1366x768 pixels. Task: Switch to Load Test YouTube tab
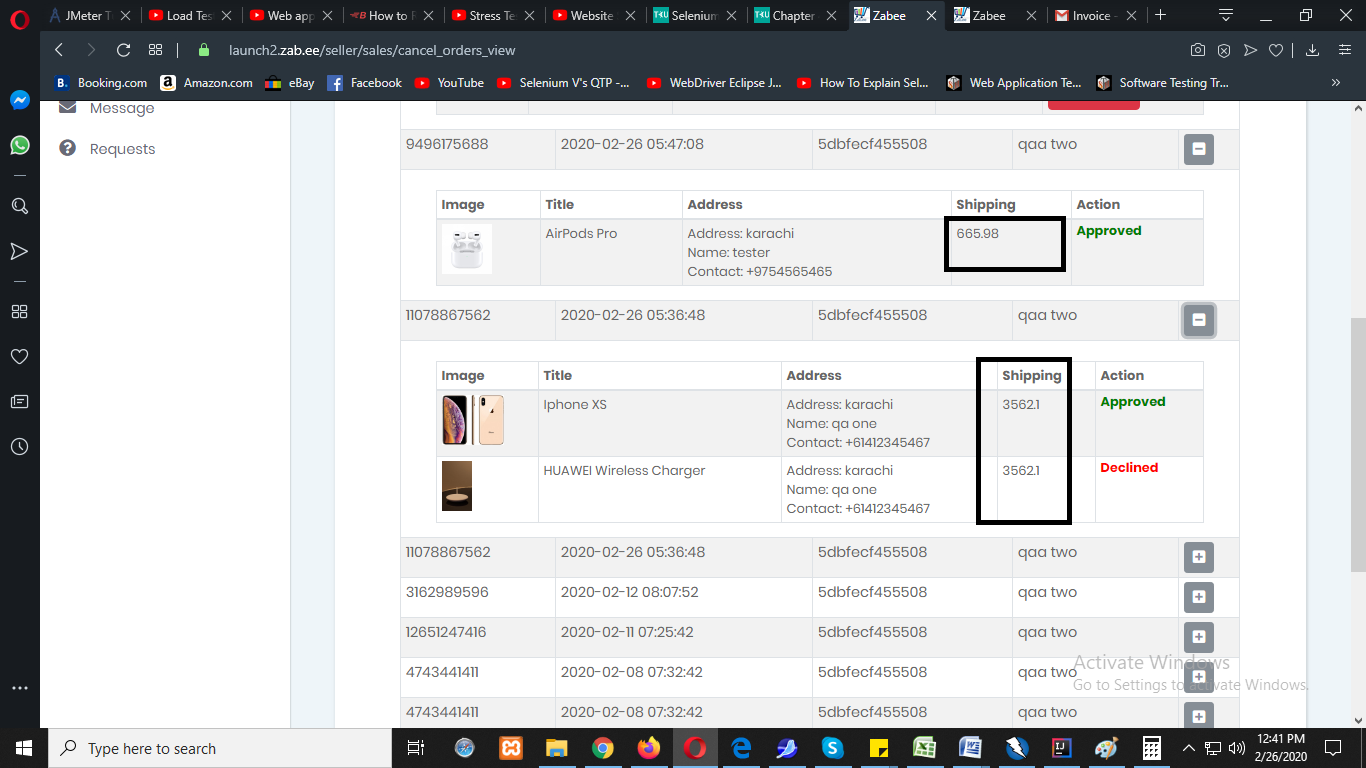coord(190,15)
